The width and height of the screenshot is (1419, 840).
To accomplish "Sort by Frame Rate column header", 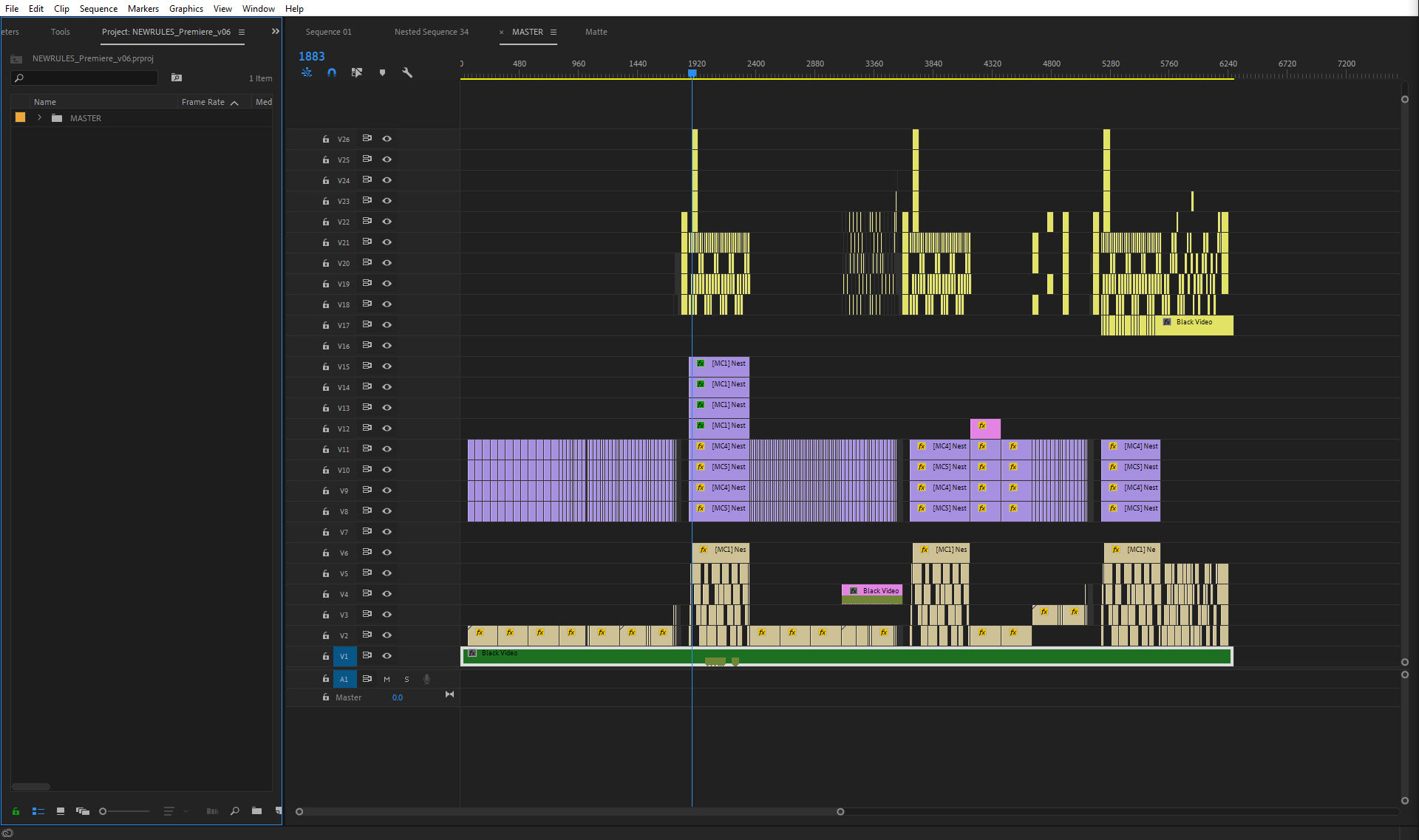I will (x=203, y=102).
